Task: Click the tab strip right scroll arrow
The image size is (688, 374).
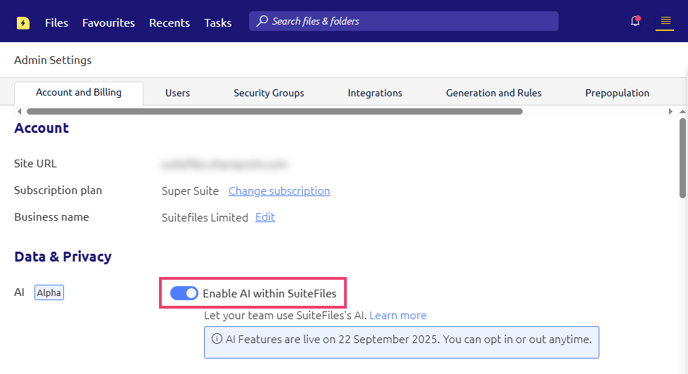Action: 670,111
